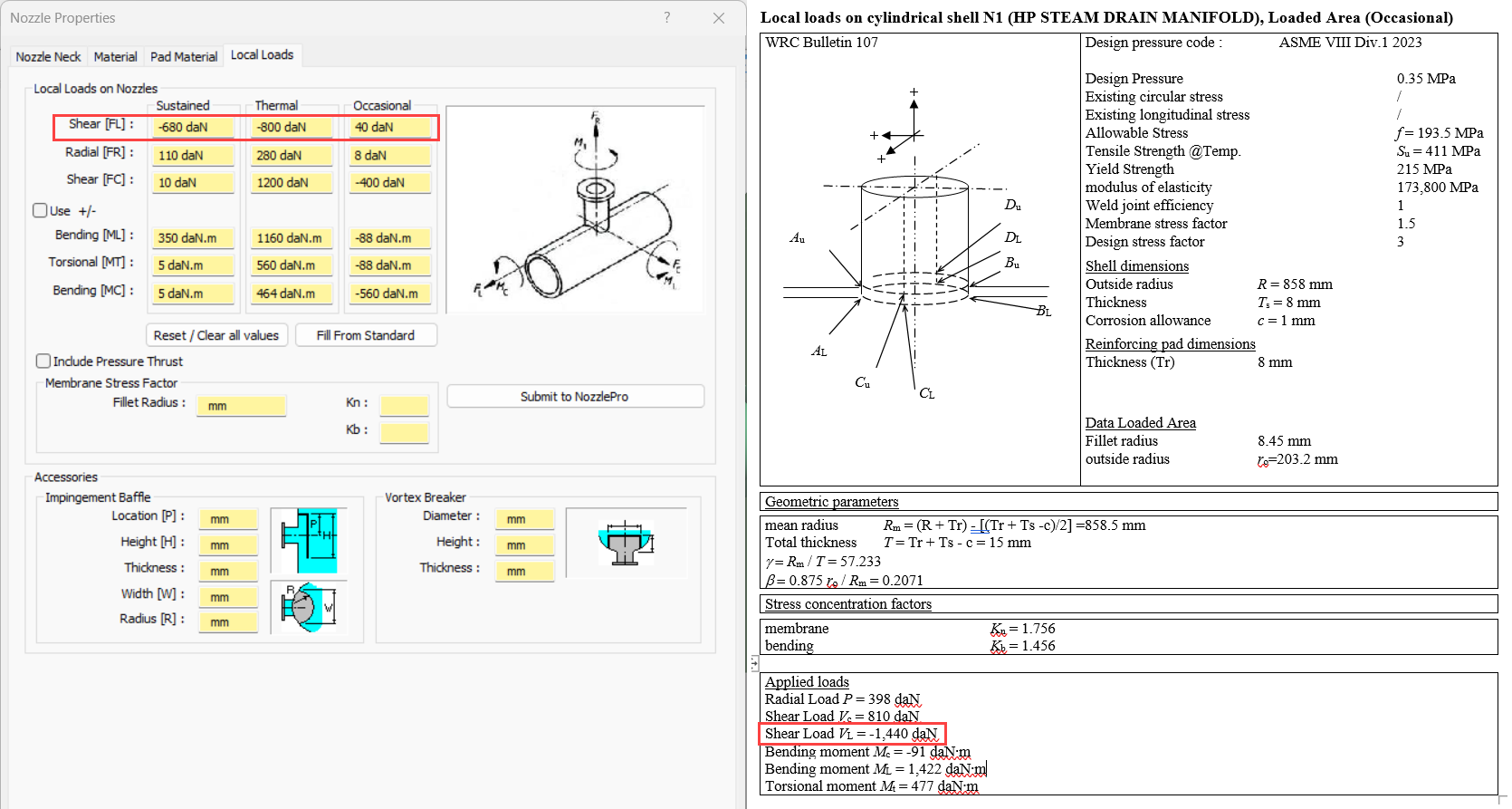This screenshot has width=1512, height=809.
Task: Click Fill From Standard button
Action: (x=366, y=335)
